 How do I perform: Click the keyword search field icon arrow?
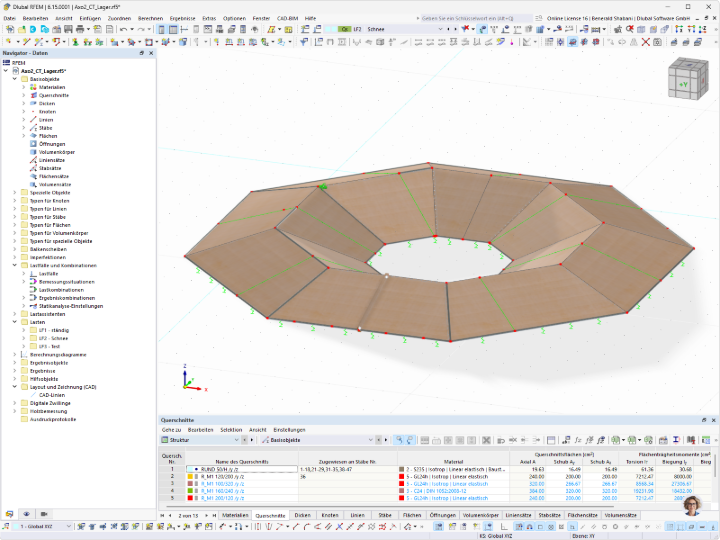tap(418, 18)
